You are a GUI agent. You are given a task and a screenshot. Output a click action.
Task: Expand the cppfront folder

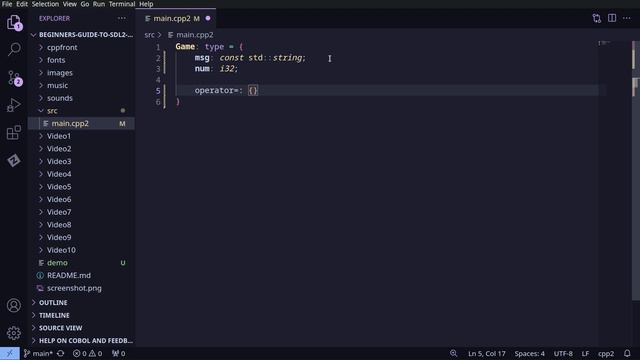pyautogui.click(x=82, y=47)
